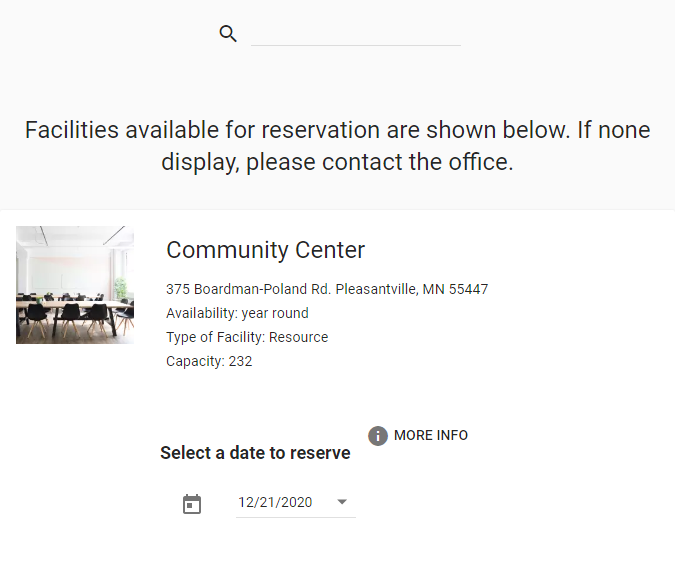Open the MORE INFO link
The width and height of the screenshot is (675, 564).
(x=430, y=435)
